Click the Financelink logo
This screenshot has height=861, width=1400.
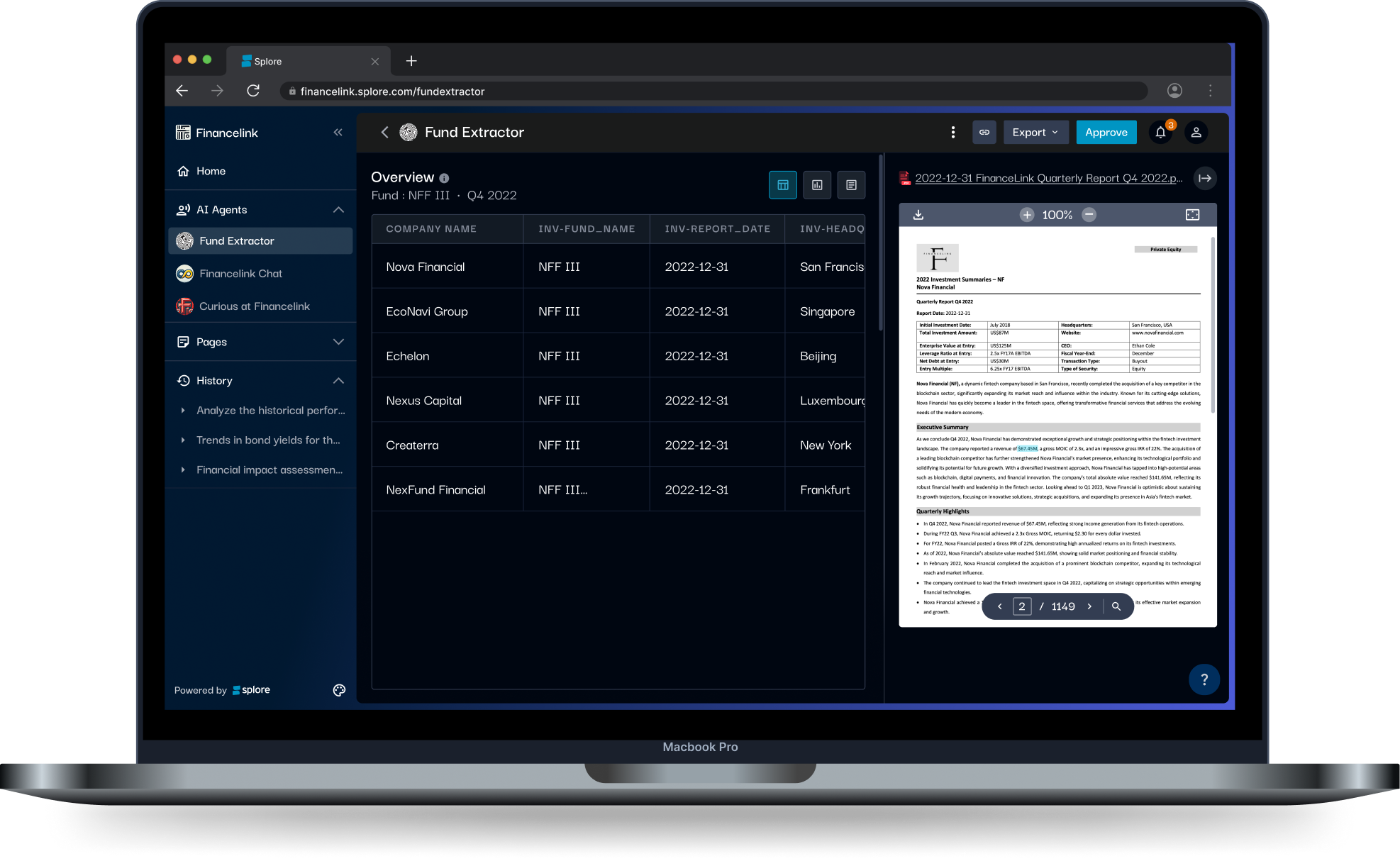217,133
